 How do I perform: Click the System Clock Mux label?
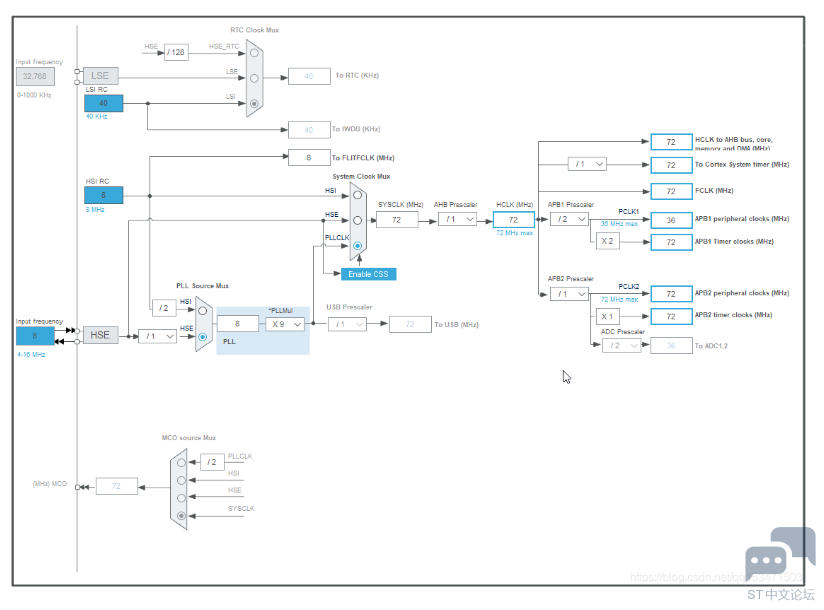point(362,177)
